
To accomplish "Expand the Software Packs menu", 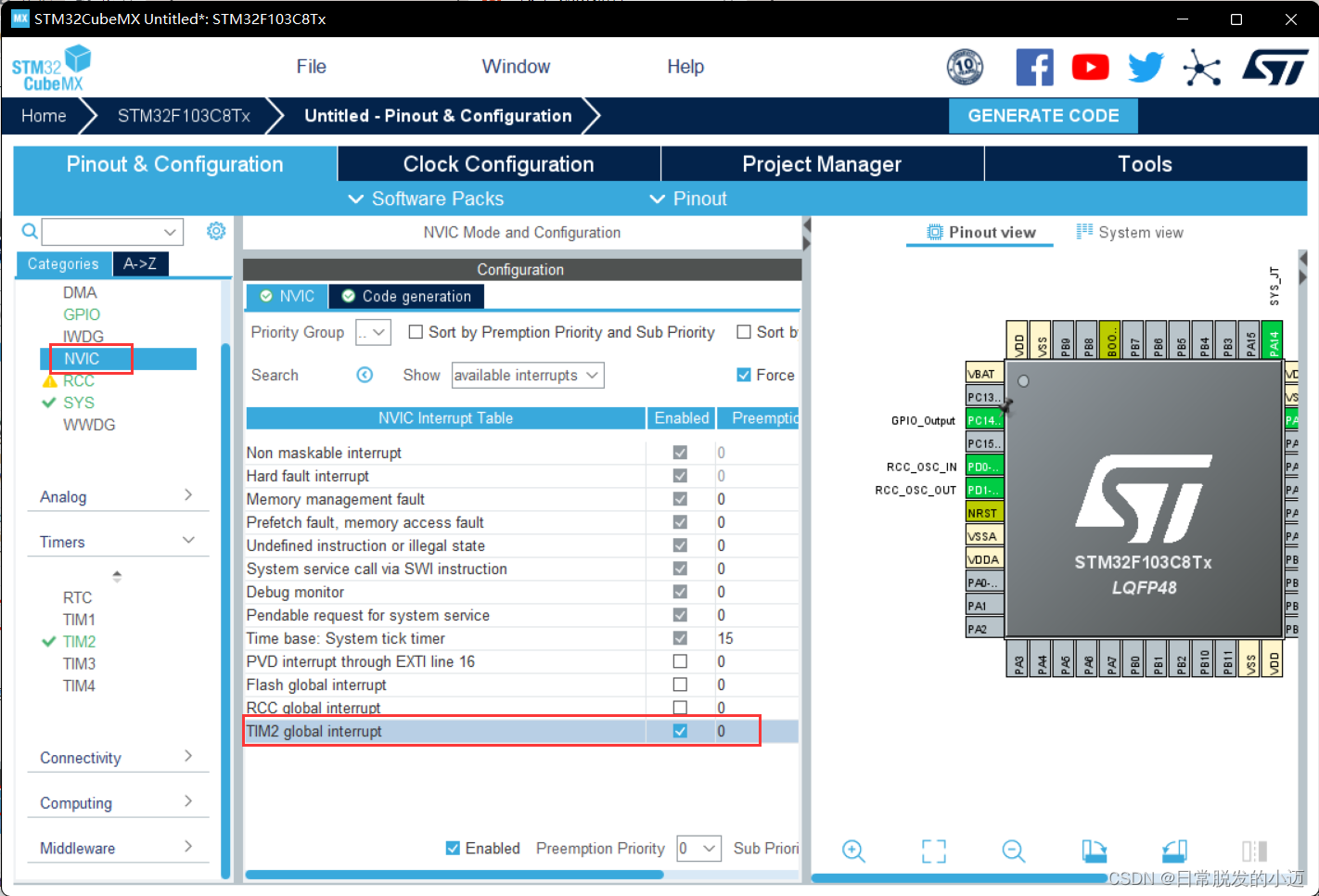I will click(426, 198).
